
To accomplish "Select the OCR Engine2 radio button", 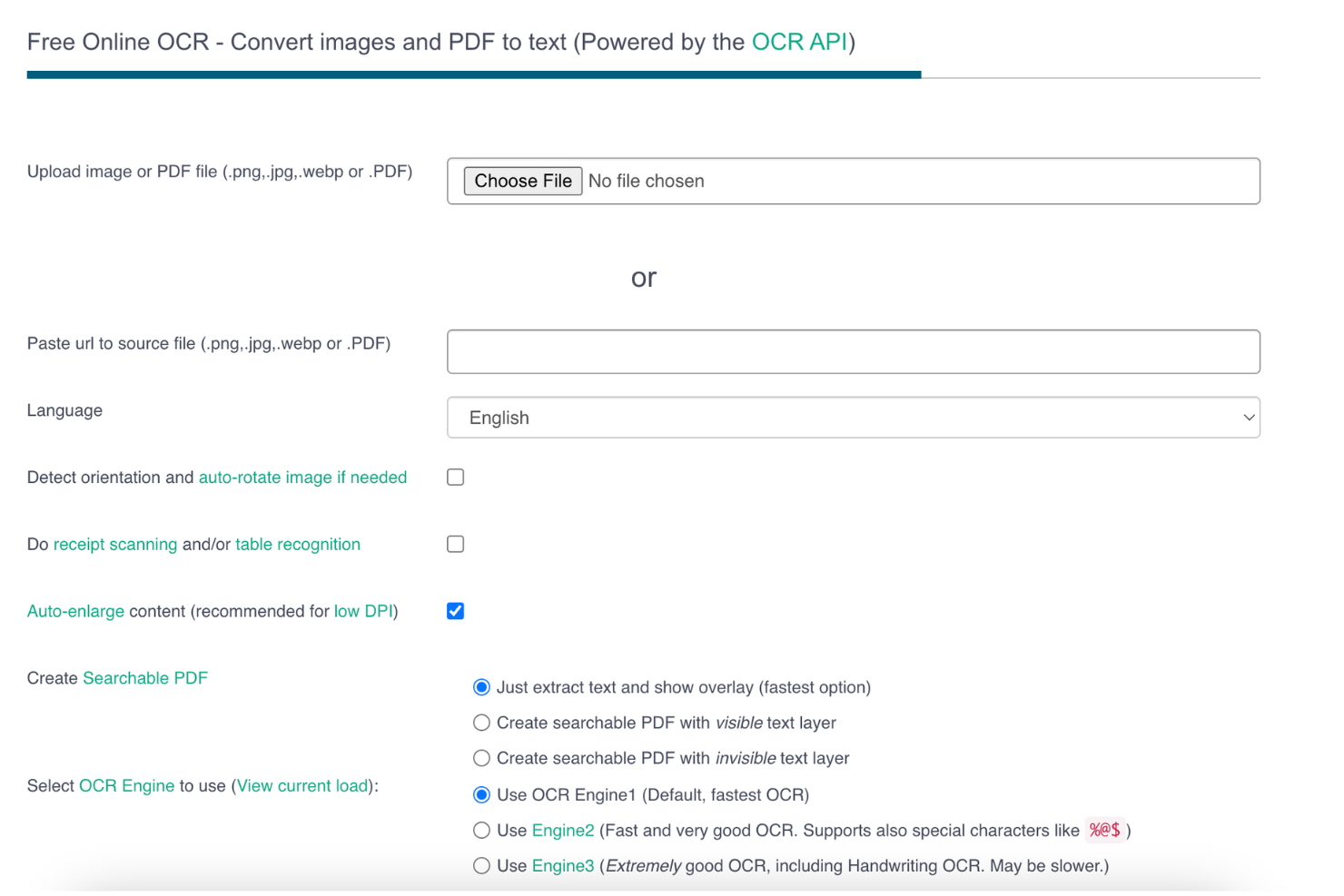I will click(x=481, y=830).
